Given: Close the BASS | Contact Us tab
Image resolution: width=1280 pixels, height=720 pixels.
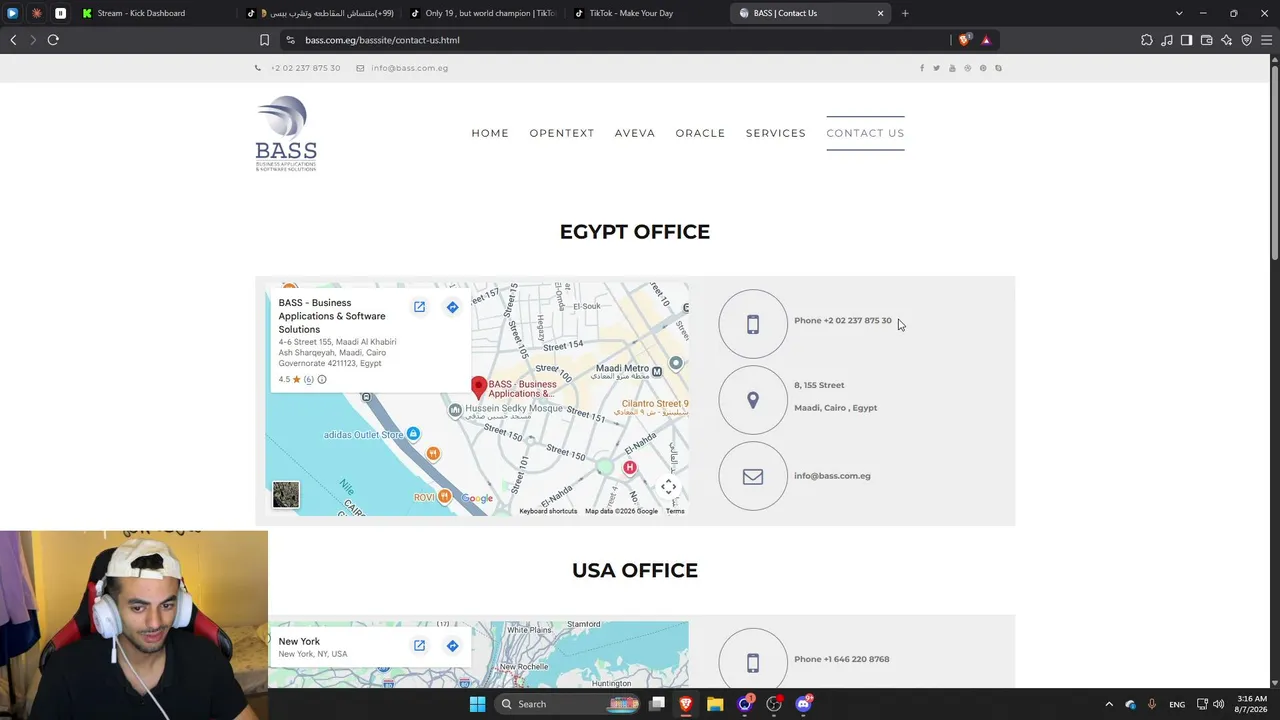Looking at the screenshot, I should point(881,13).
